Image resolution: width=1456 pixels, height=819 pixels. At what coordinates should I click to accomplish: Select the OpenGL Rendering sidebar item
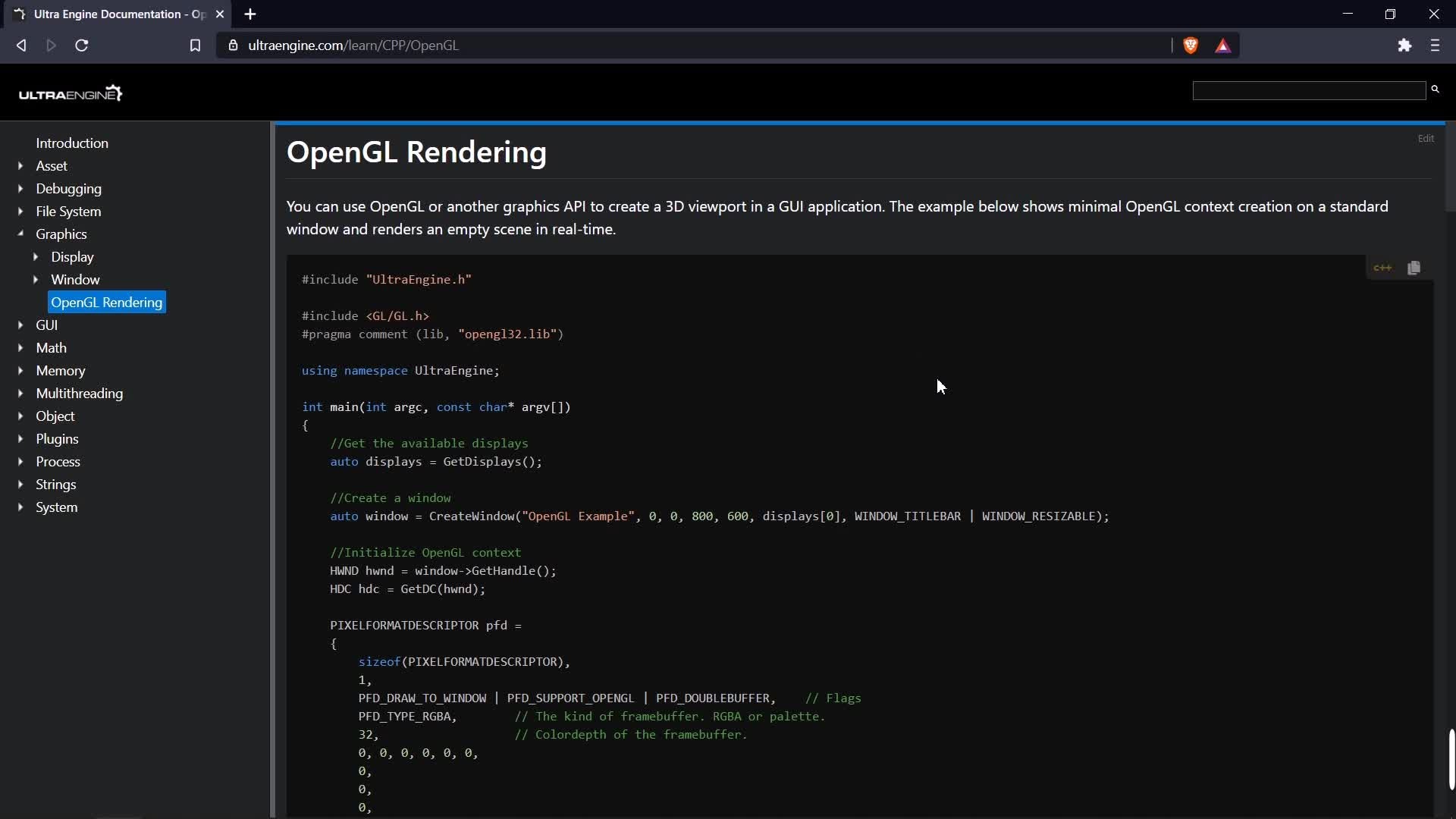point(107,303)
